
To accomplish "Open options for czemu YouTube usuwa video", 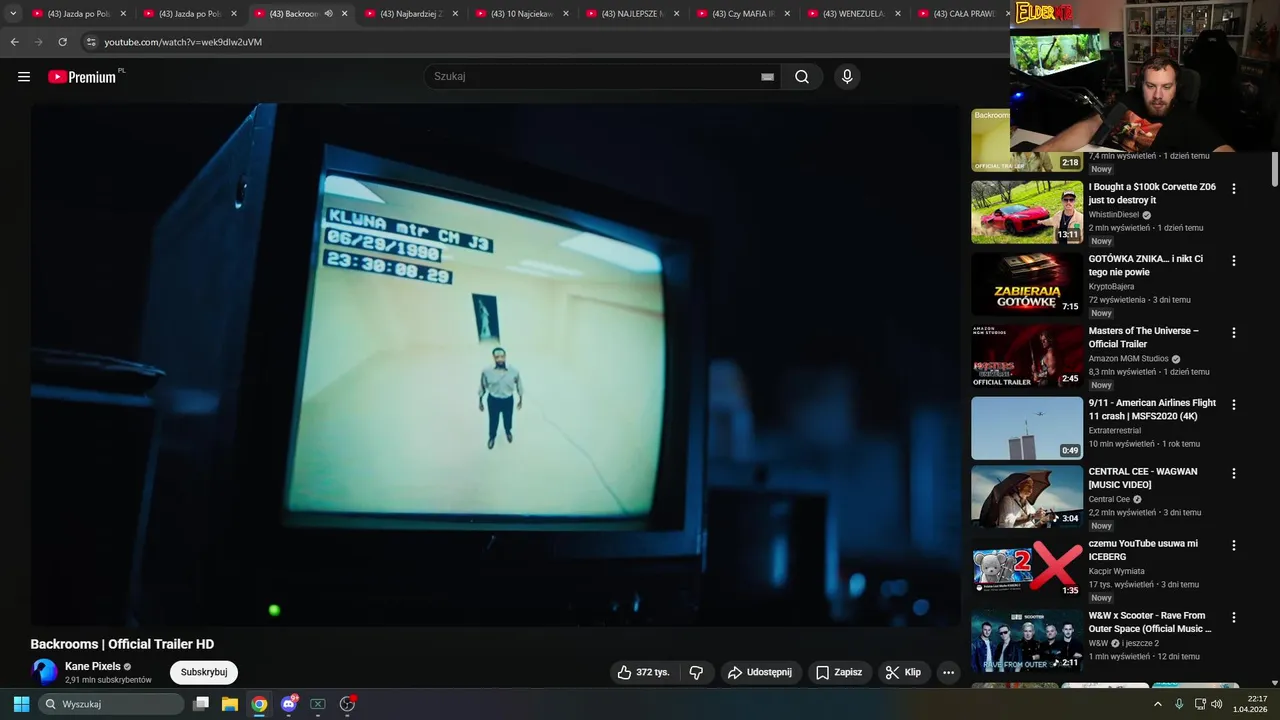I will 1233,545.
